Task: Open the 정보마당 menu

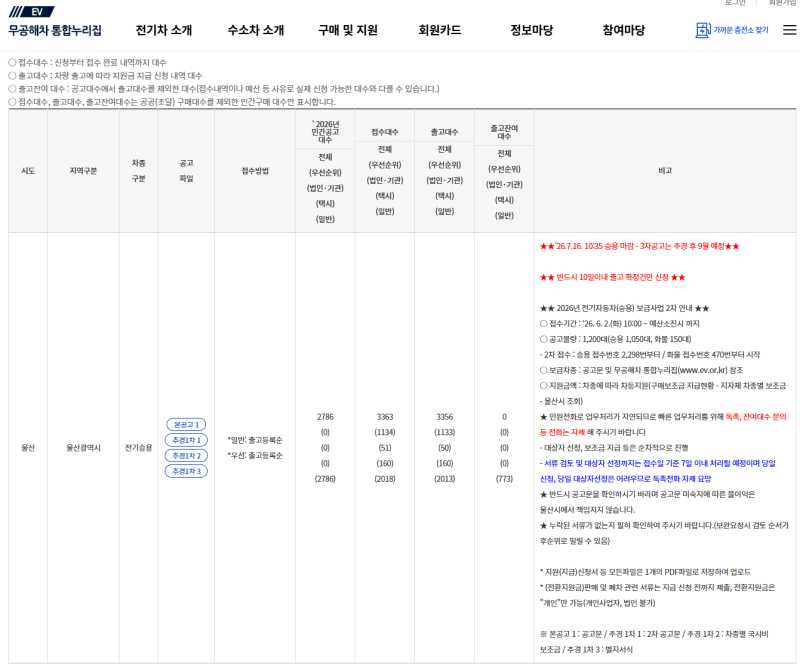Action: coord(532,30)
